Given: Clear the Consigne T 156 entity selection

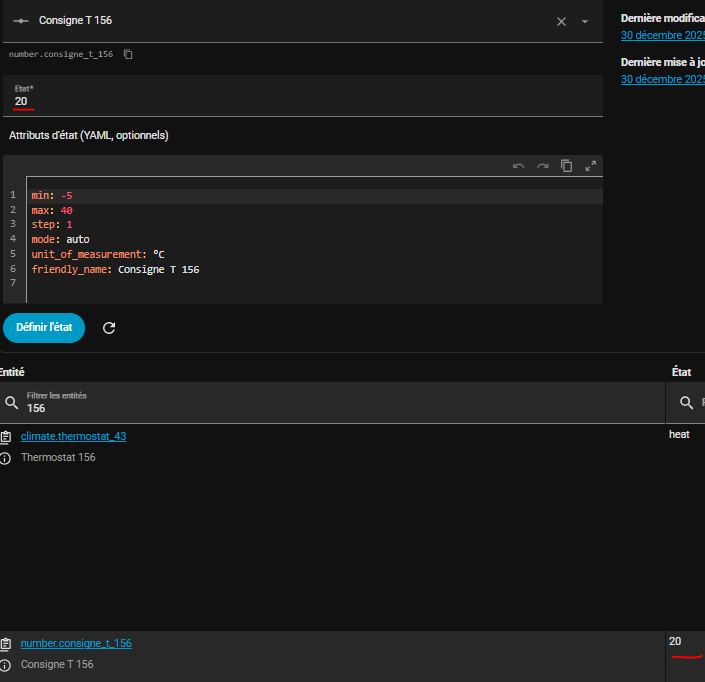Looking at the screenshot, I should 561,21.
